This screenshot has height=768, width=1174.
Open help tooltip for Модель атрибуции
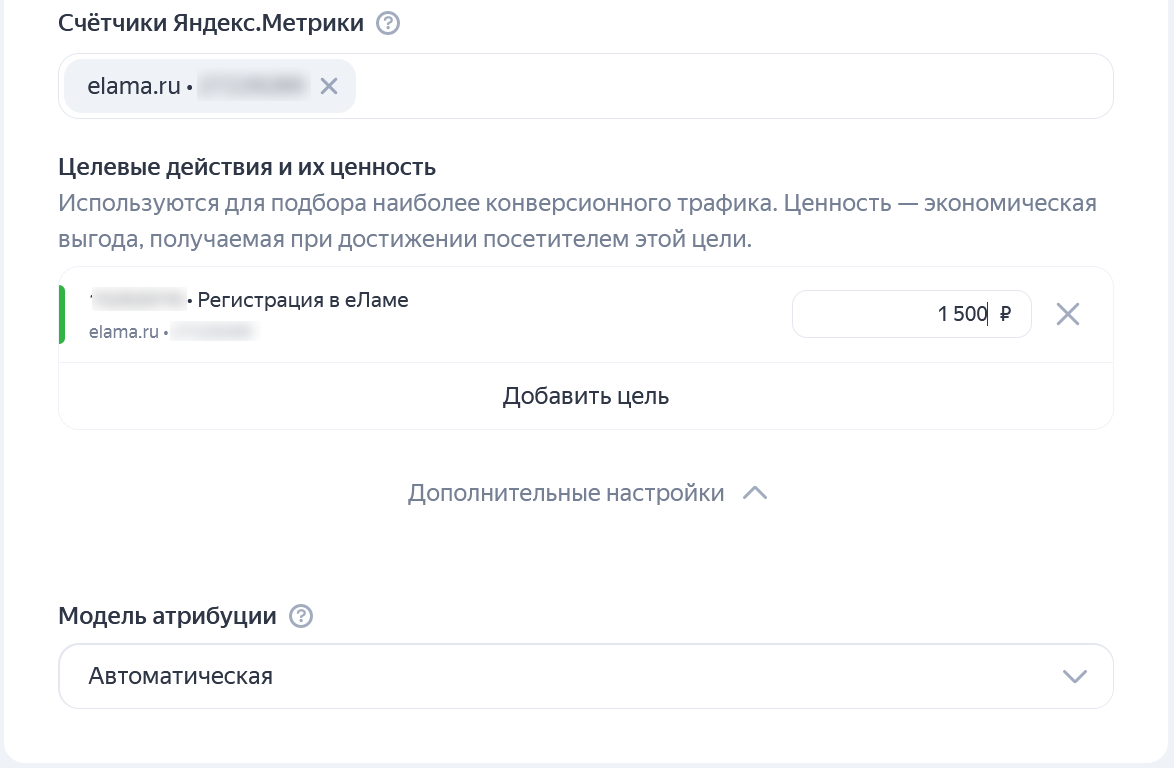(x=301, y=616)
